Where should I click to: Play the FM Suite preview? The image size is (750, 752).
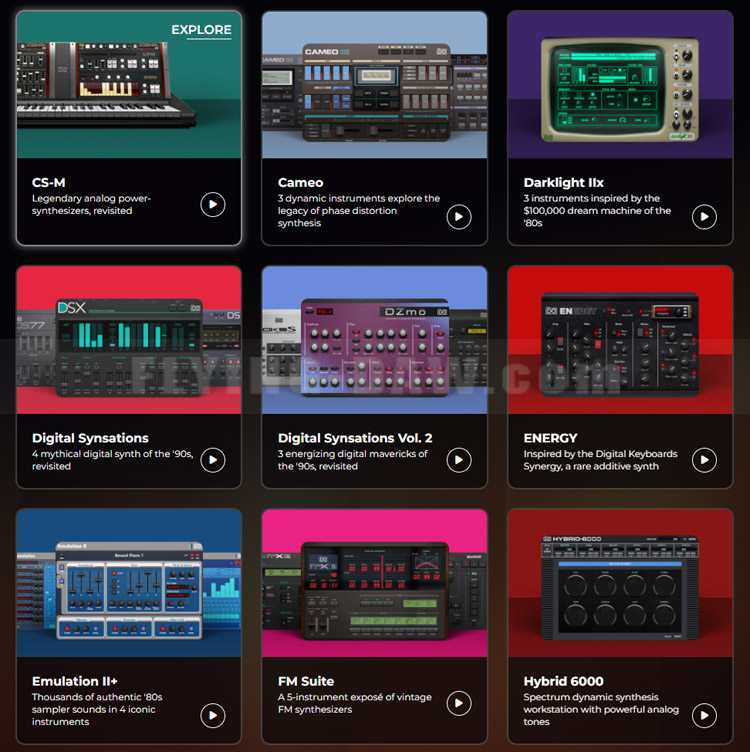point(459,703)
